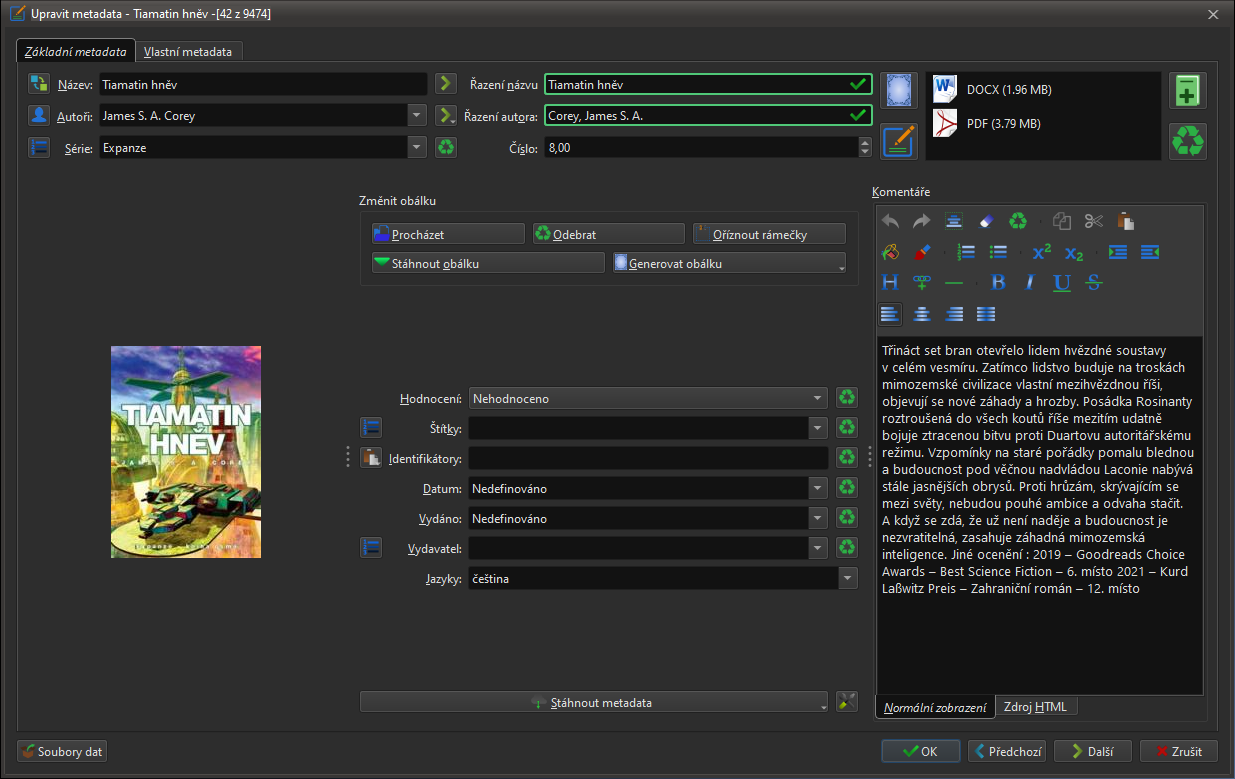Screen dimensions: 1235x779
Task: Click the green arrow next to Název field
Action: [446, 84]
